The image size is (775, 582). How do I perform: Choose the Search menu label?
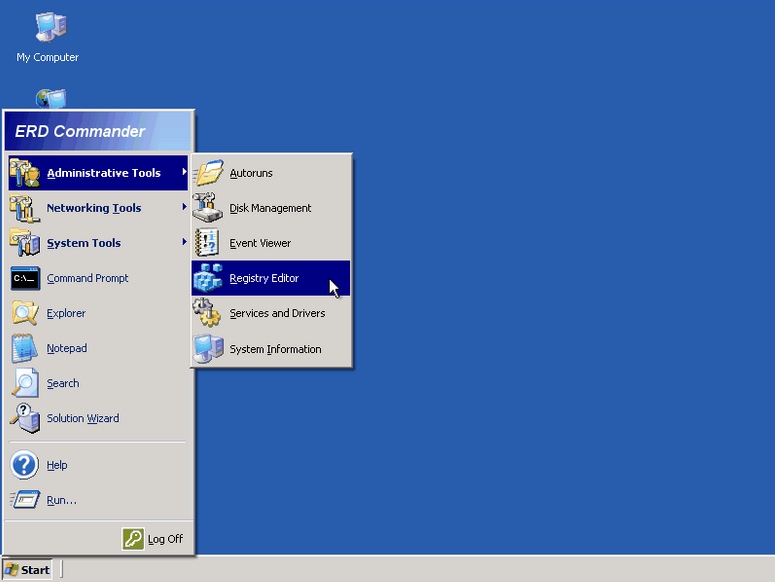[x=63, y=383]
